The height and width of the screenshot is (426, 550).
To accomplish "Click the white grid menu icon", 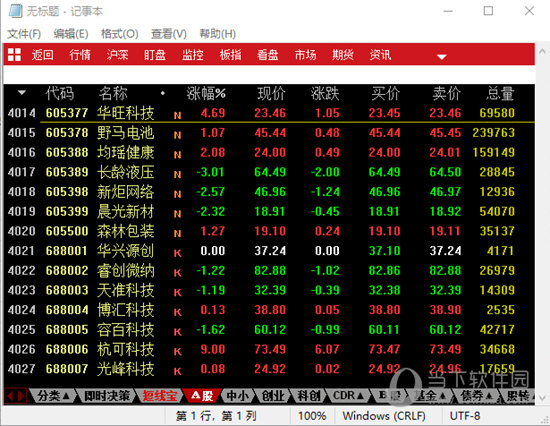I will coord(14,55).
